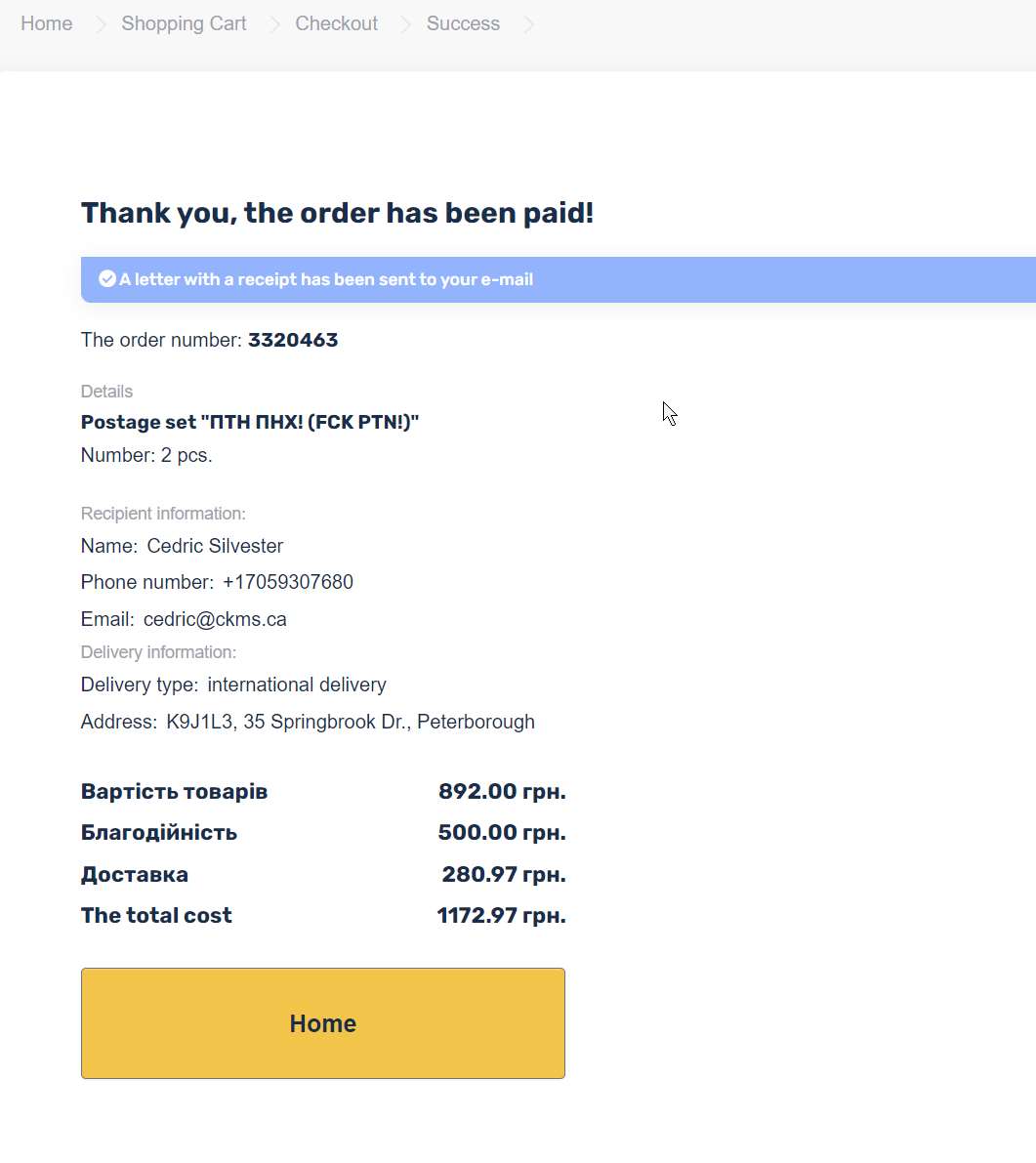Click the "Thank you" order paid heading

coord(337,213)
